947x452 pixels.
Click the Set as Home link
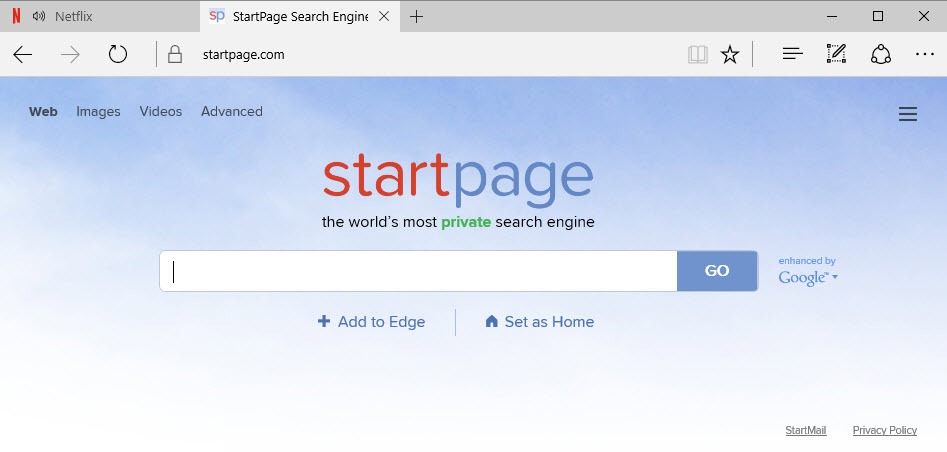539,322
